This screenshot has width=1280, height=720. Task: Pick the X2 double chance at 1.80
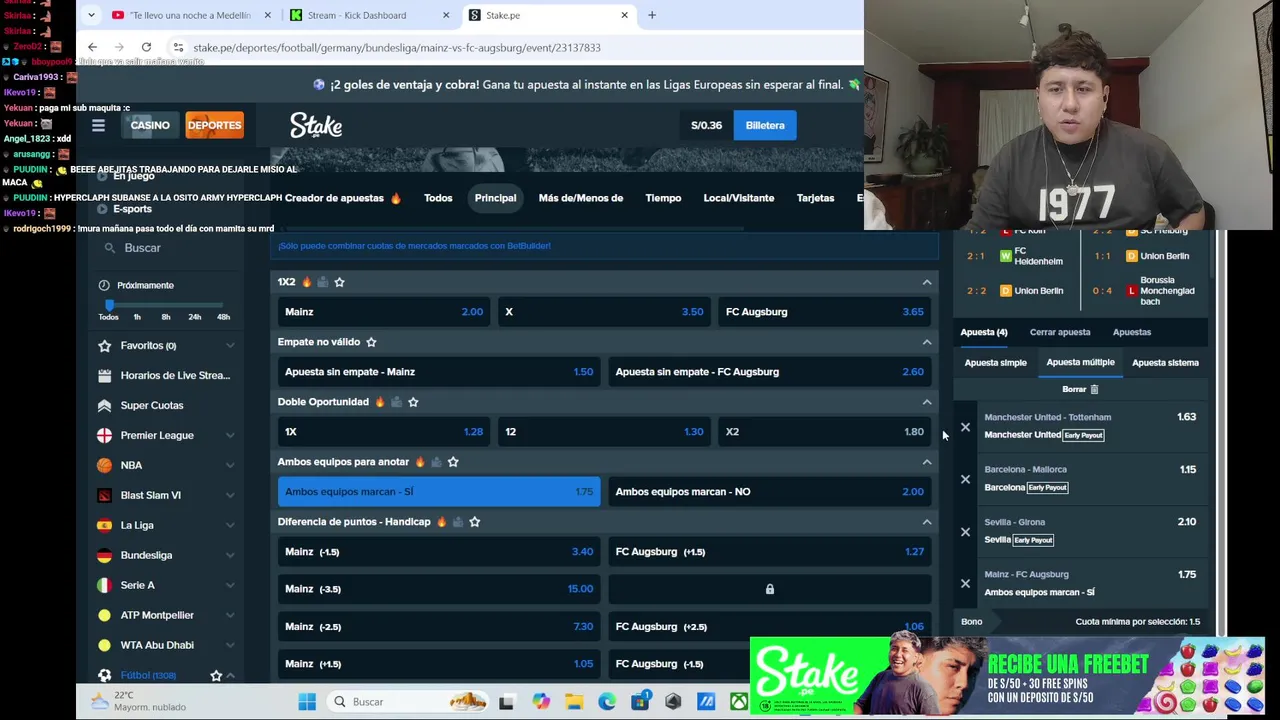coord(824,432)
